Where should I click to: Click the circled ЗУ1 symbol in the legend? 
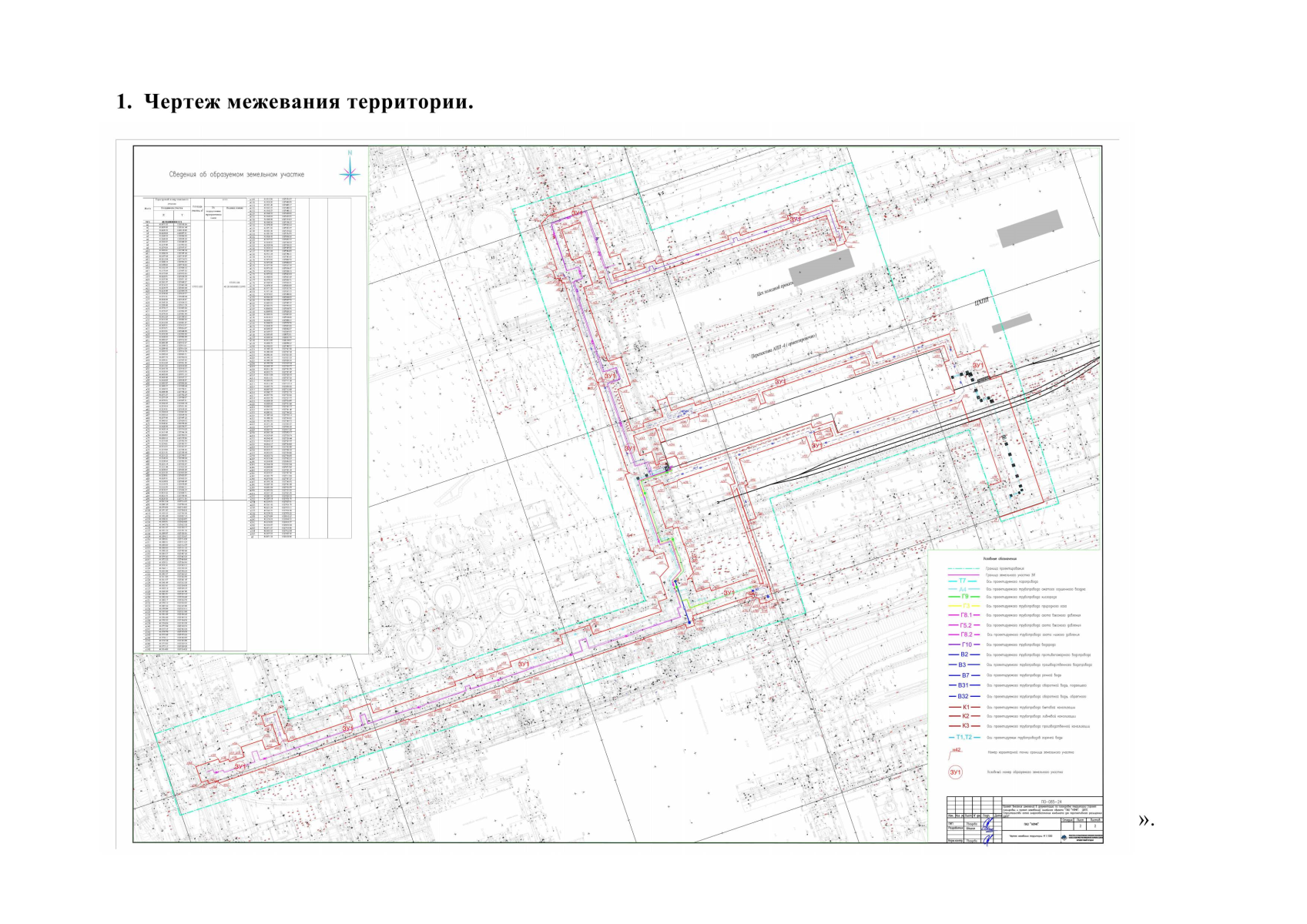tap(955, 772)
